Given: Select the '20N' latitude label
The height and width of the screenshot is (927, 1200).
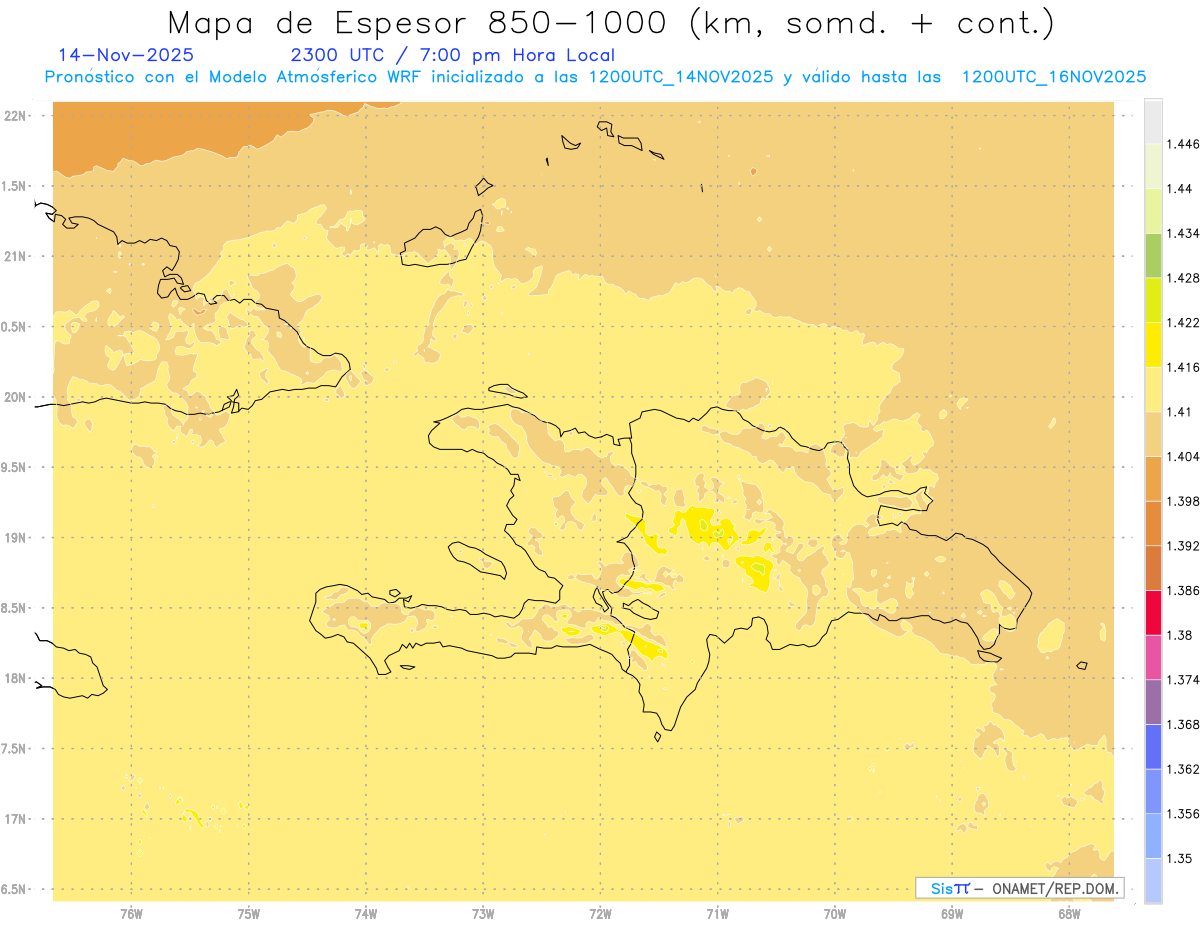Looking at the screenshot, I should (16, 397).
